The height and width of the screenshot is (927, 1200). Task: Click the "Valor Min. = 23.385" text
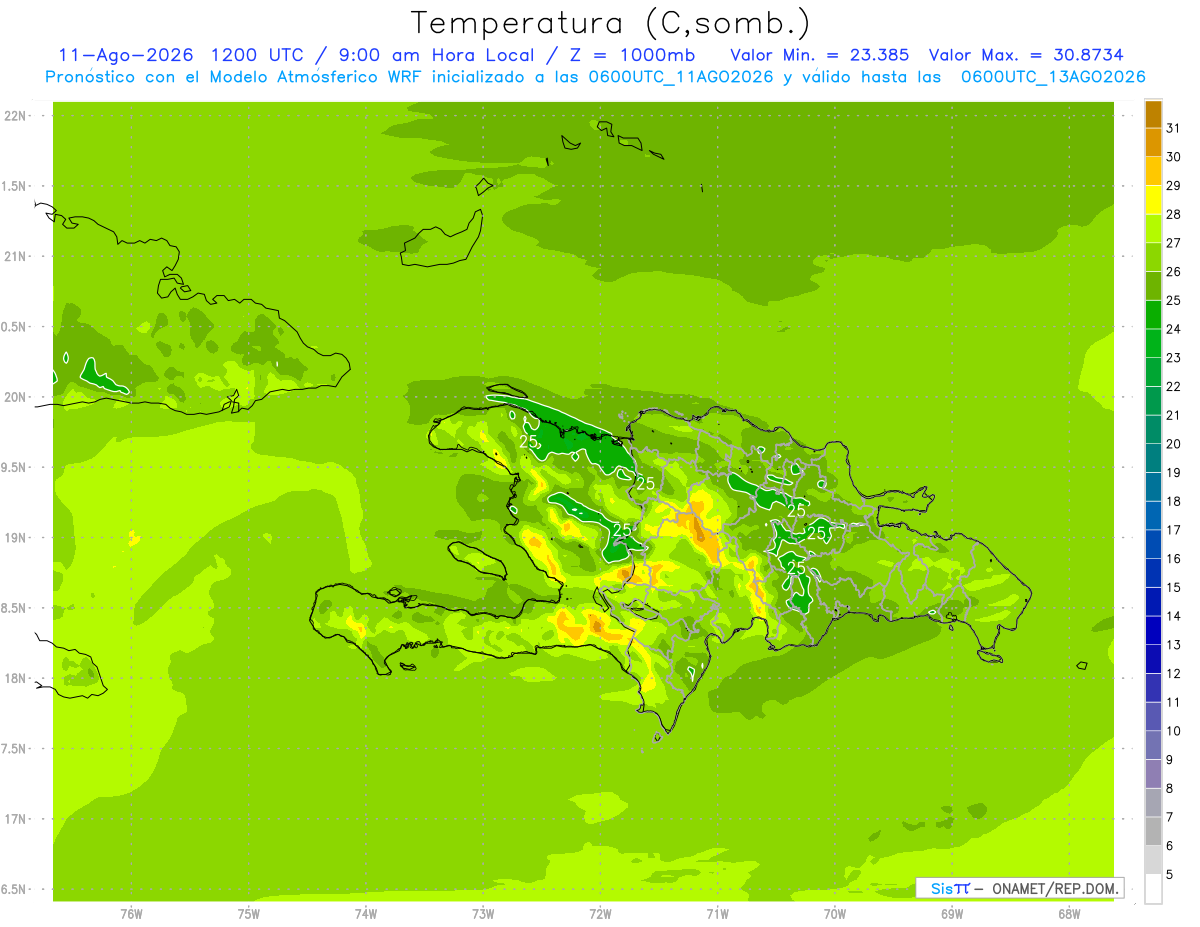(820, 55)
